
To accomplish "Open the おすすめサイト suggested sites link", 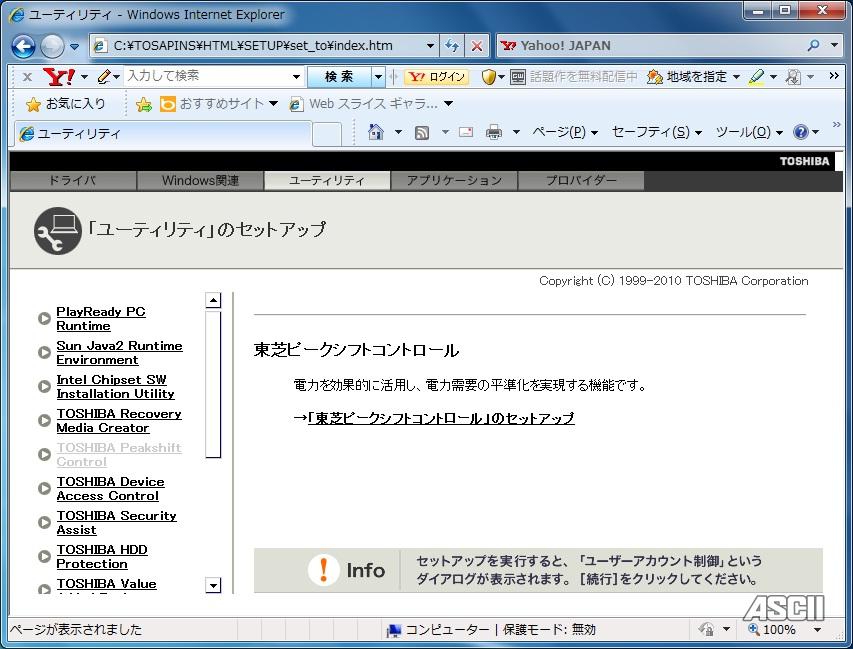I will tap(219, 103).
